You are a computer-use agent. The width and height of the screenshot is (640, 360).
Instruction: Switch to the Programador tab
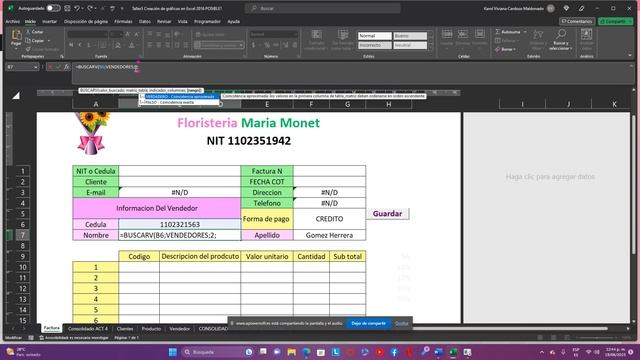(x=207, y=22)
